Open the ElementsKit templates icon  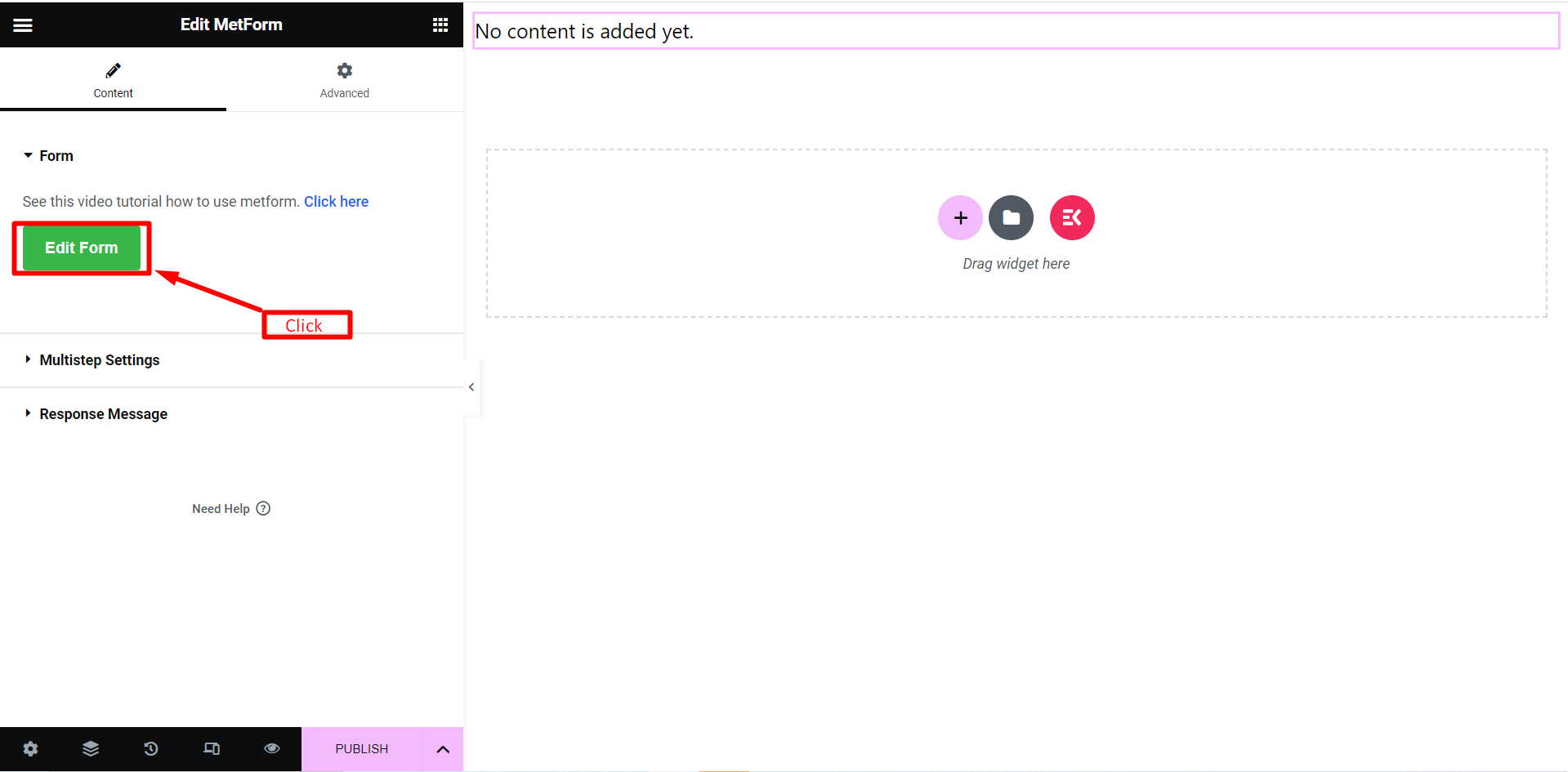(x=1072, y=218)
